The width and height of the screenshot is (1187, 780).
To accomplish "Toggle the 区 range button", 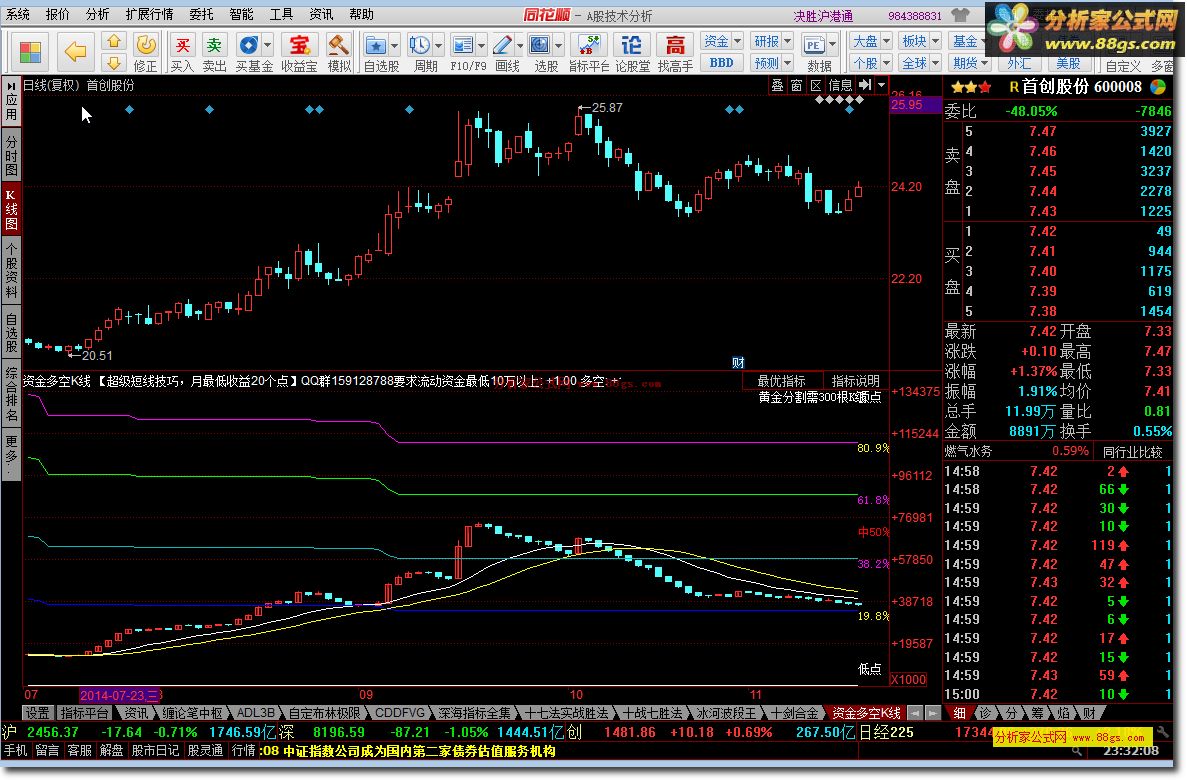I will [816, 86].
